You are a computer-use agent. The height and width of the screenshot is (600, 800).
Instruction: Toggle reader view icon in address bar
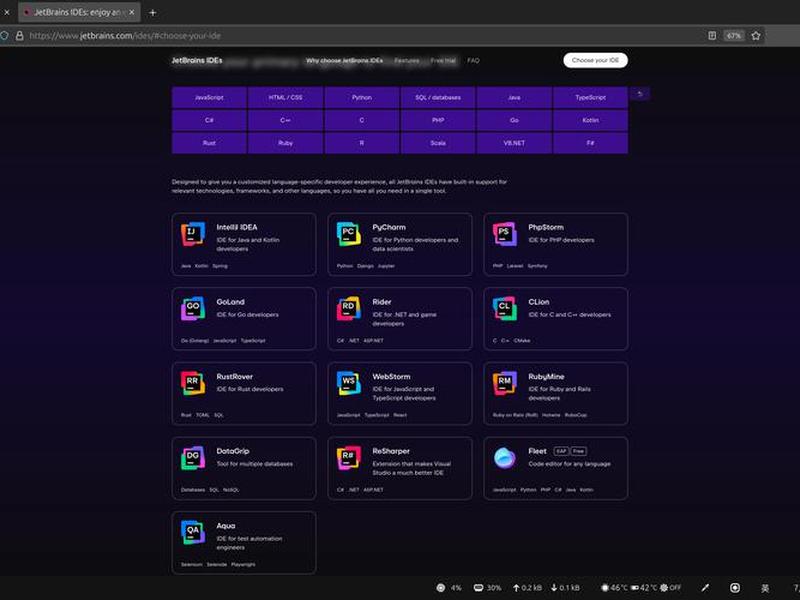(712, 36)
